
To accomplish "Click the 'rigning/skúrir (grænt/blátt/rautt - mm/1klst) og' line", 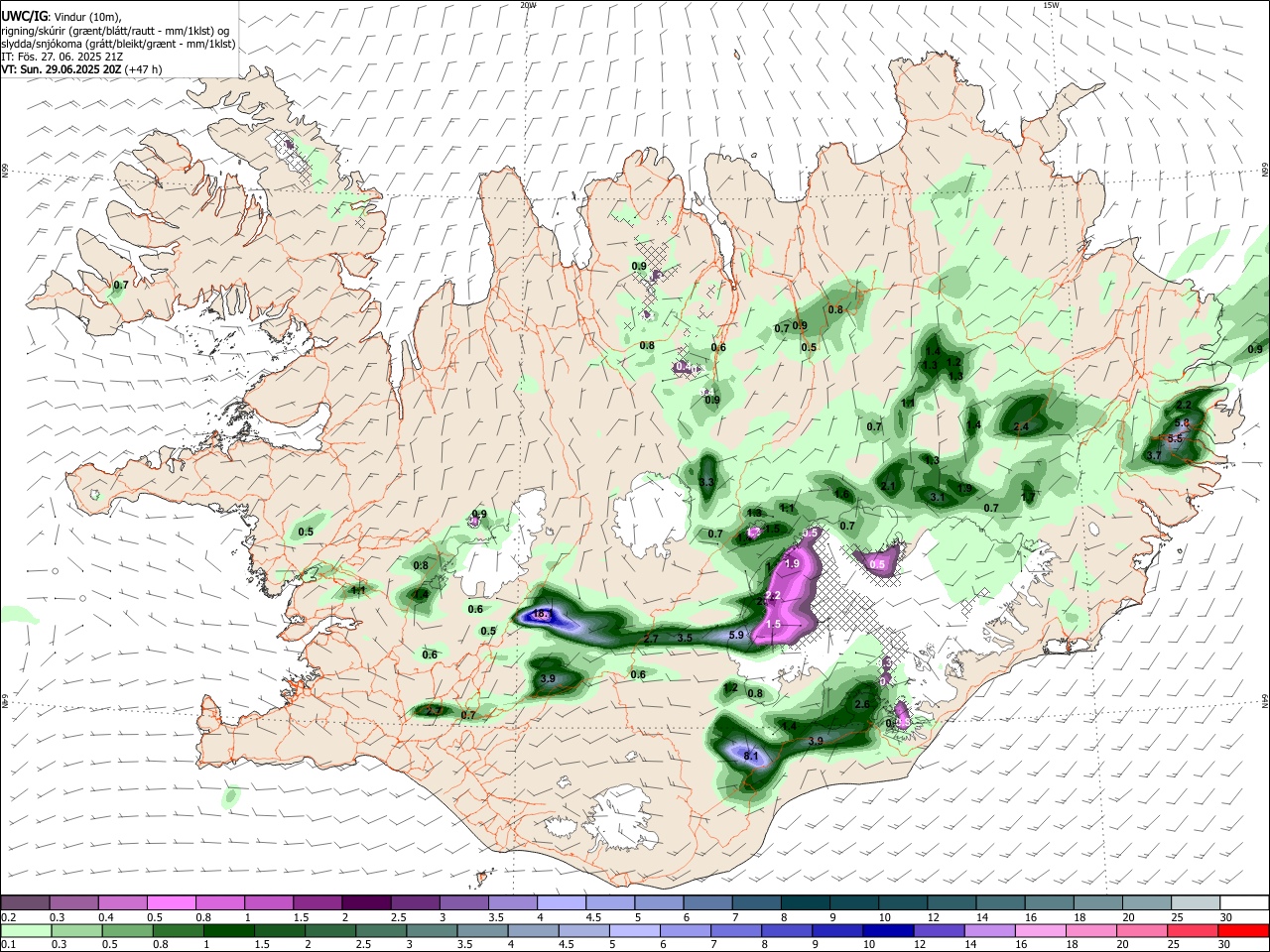I will (x=115, y=30).
